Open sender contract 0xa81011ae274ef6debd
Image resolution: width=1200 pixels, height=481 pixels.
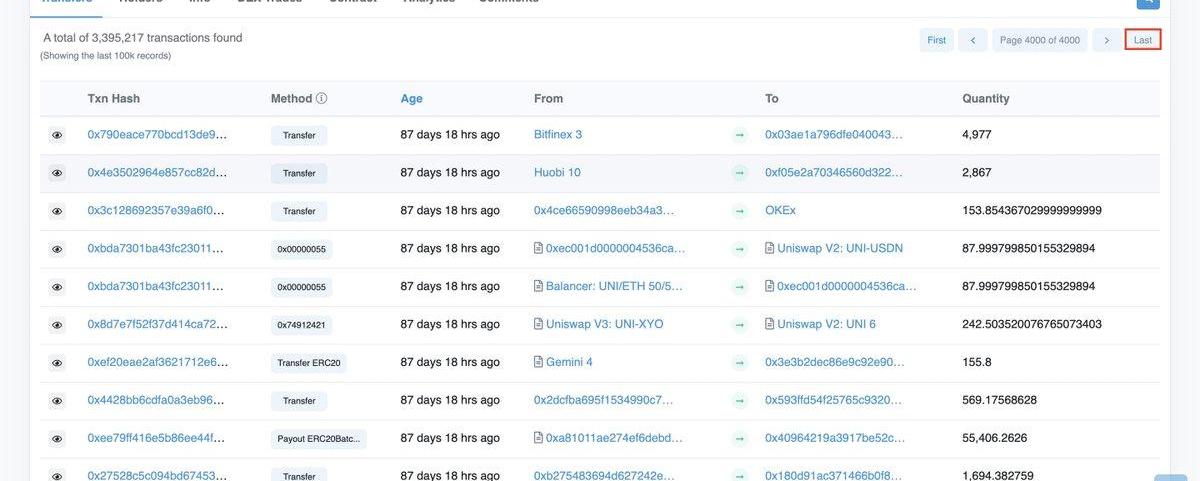615,438
